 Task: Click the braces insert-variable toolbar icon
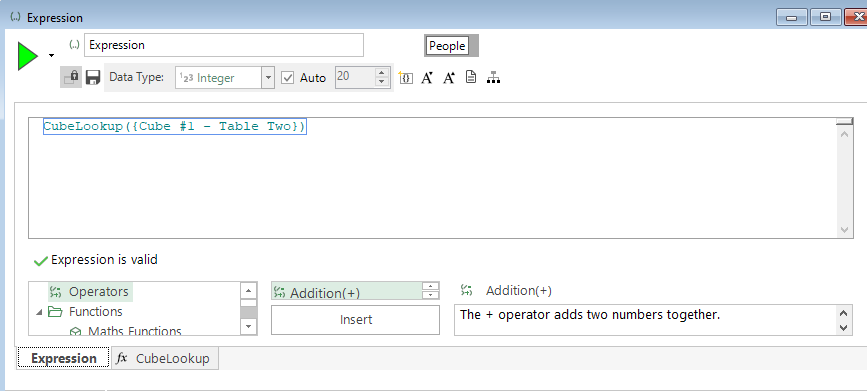[x=406, y=78]
